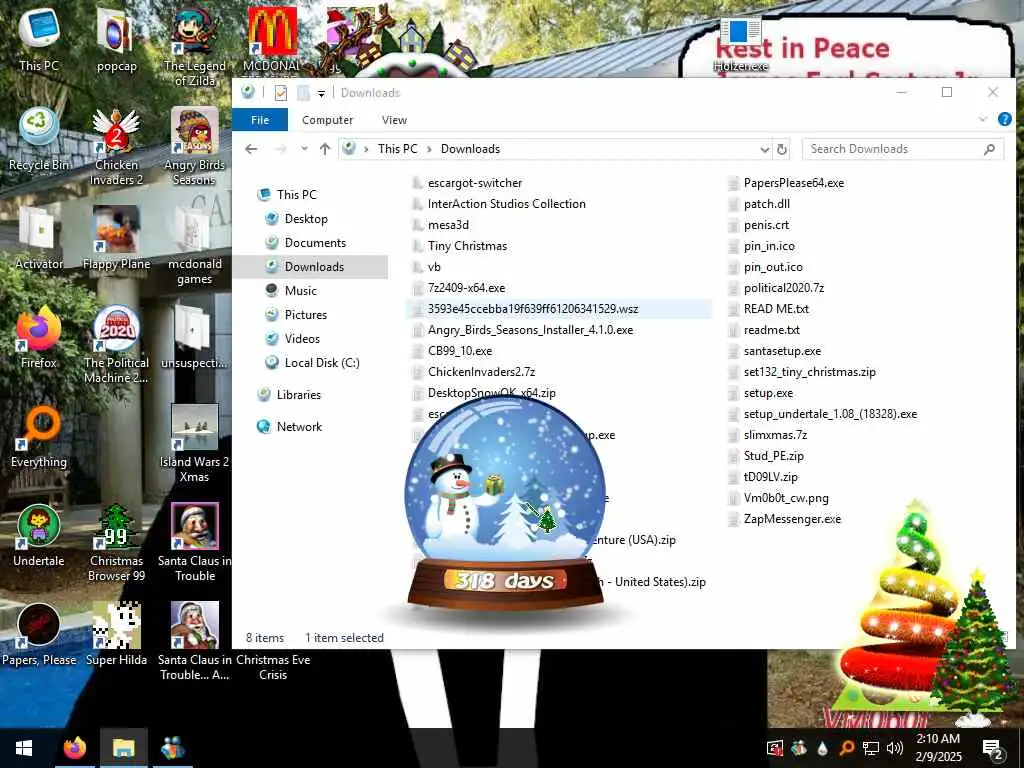1024x768 pixels.
Task: Open Firefox from the taskbar
Action: tap(74, 748)
